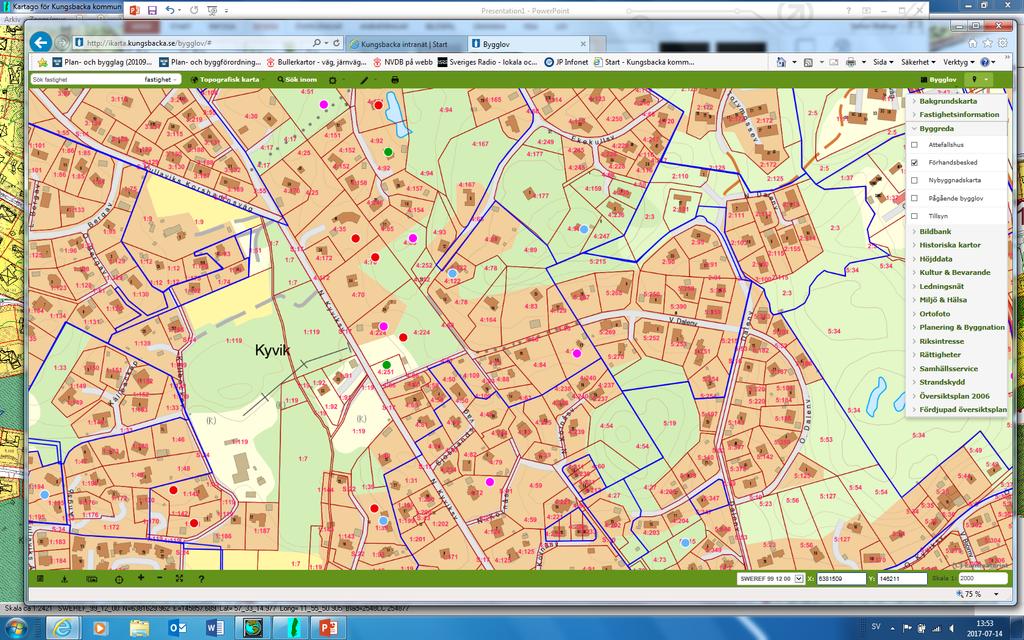The image size is (1024, 640).
Task: Open JP Infonet favorite link
Action: [566, 62]
